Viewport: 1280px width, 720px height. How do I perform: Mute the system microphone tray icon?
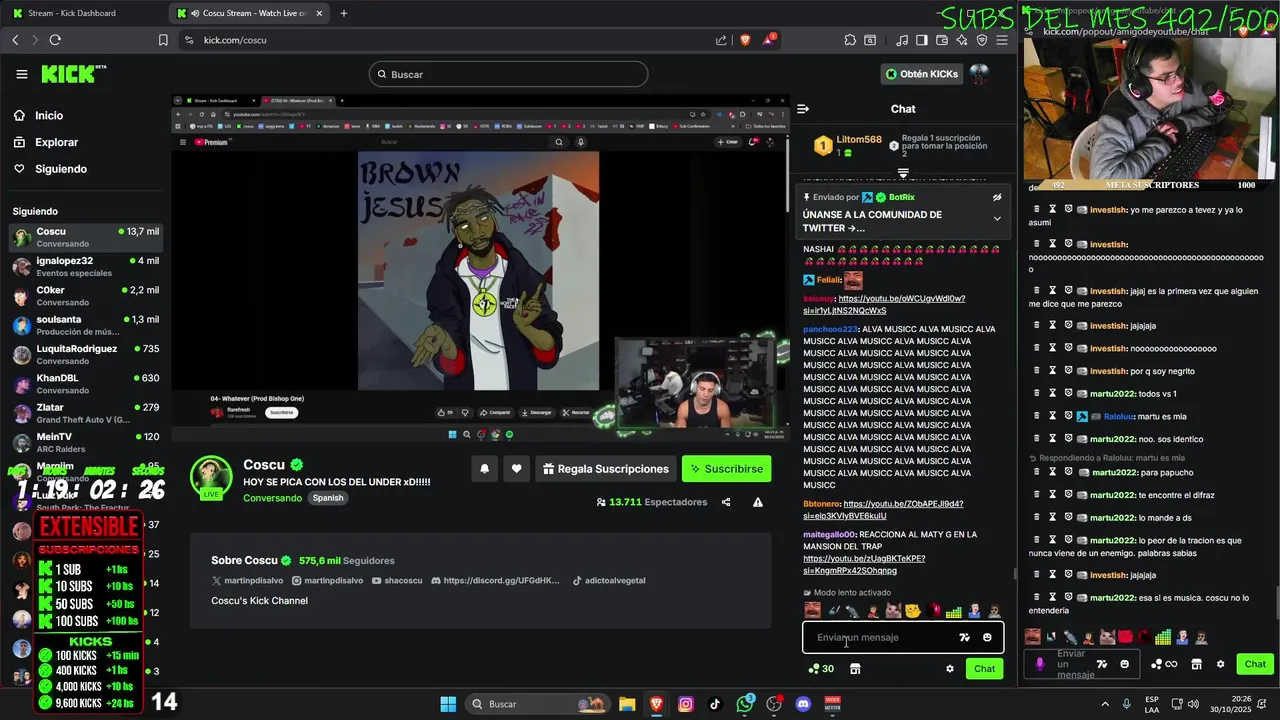point(1127,704)
